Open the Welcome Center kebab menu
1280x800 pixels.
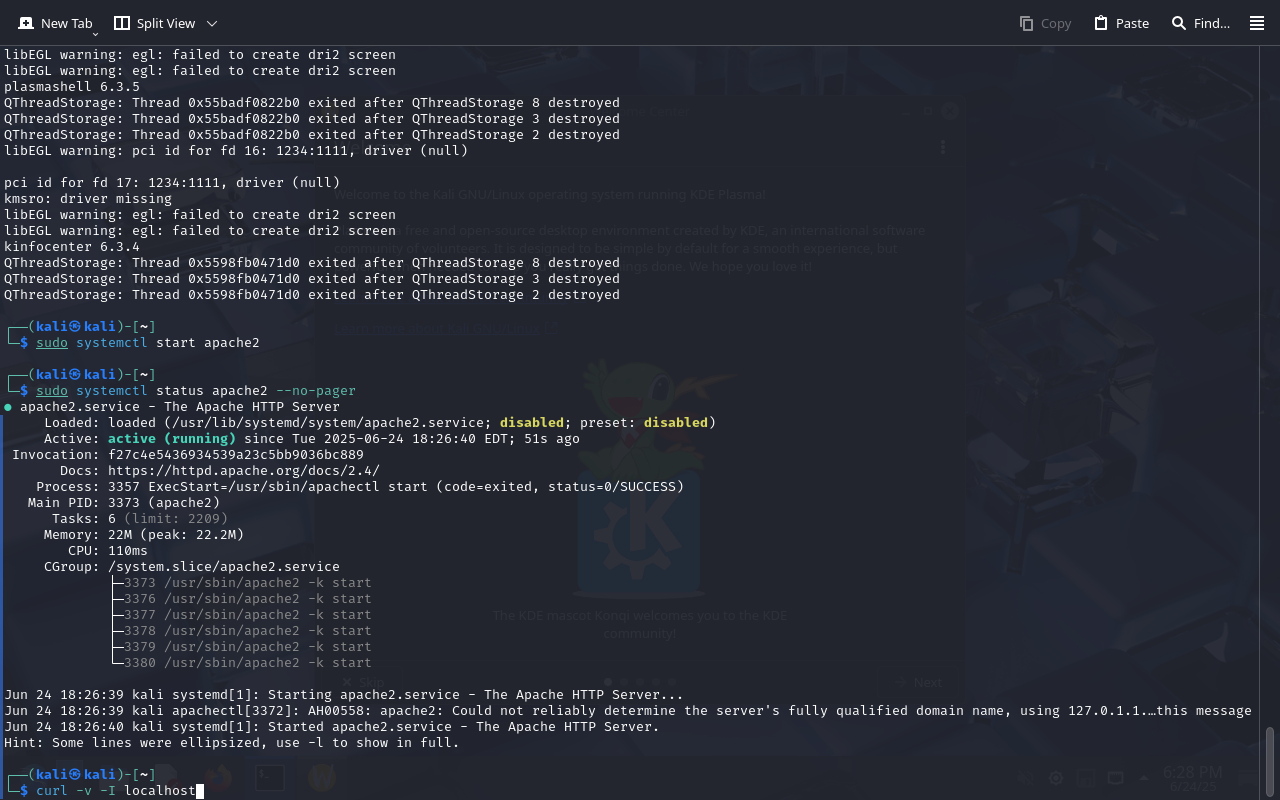(x=943, y=147)
